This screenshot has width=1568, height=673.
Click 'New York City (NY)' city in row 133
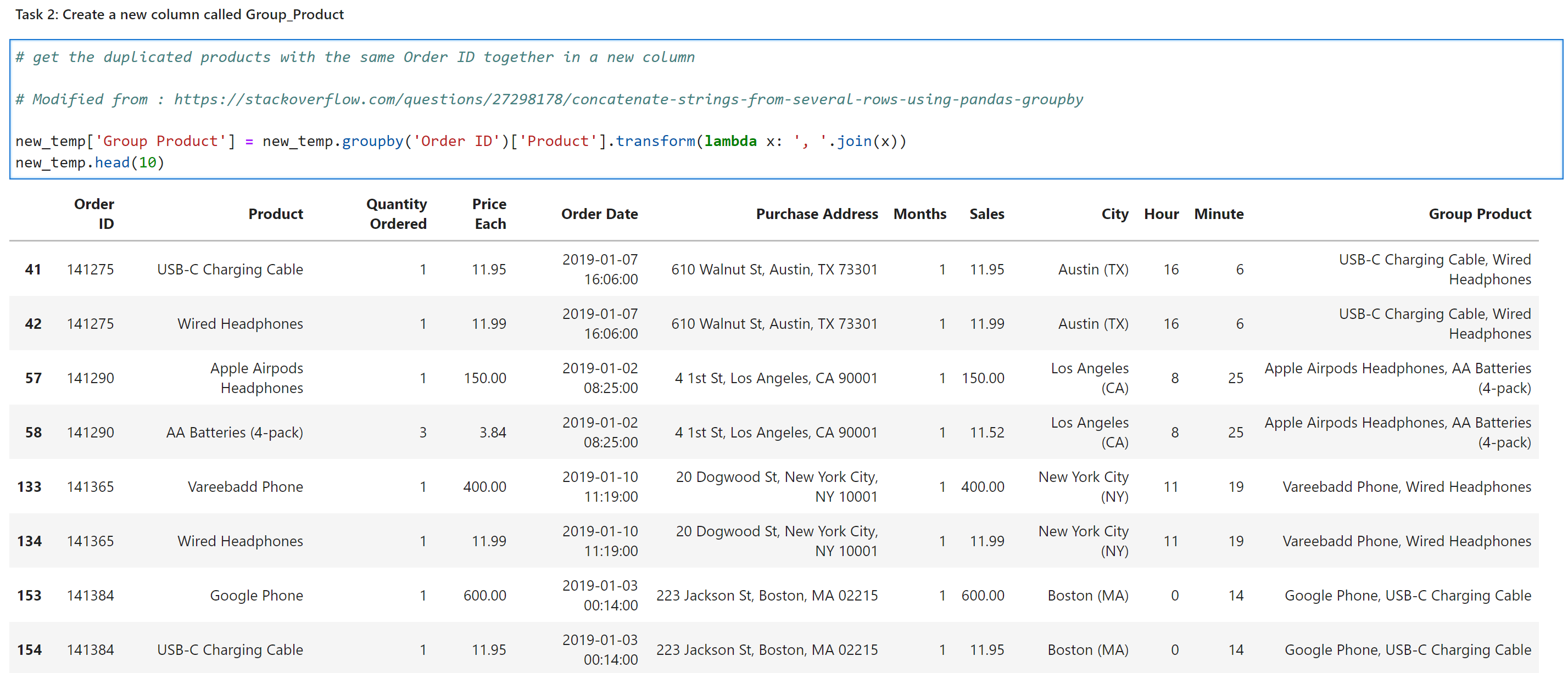(1084, 487)
